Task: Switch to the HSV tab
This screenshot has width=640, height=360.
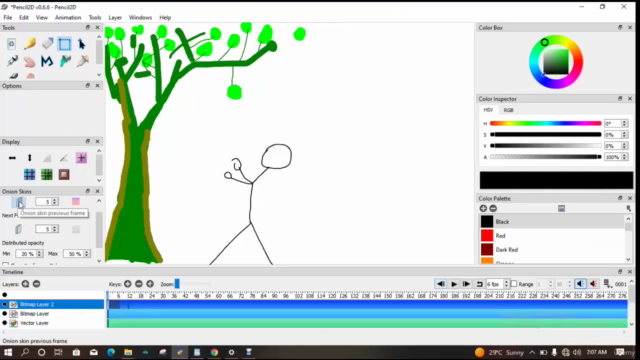Action: (x=489, y=110)
